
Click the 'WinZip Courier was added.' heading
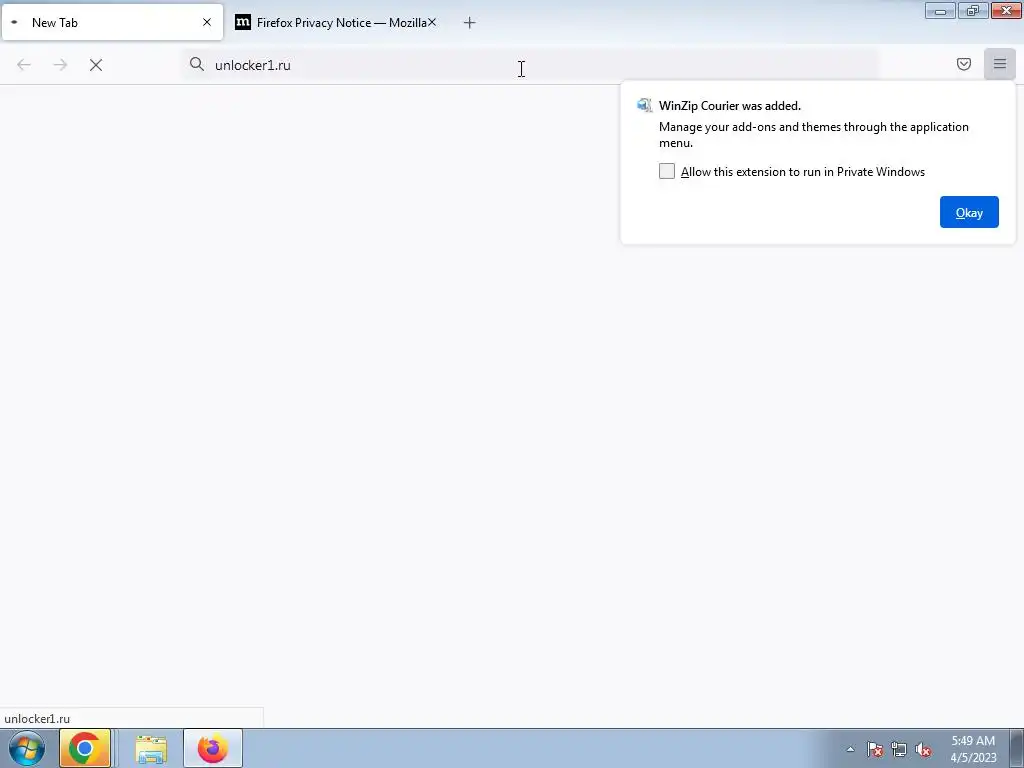point(729,106)
